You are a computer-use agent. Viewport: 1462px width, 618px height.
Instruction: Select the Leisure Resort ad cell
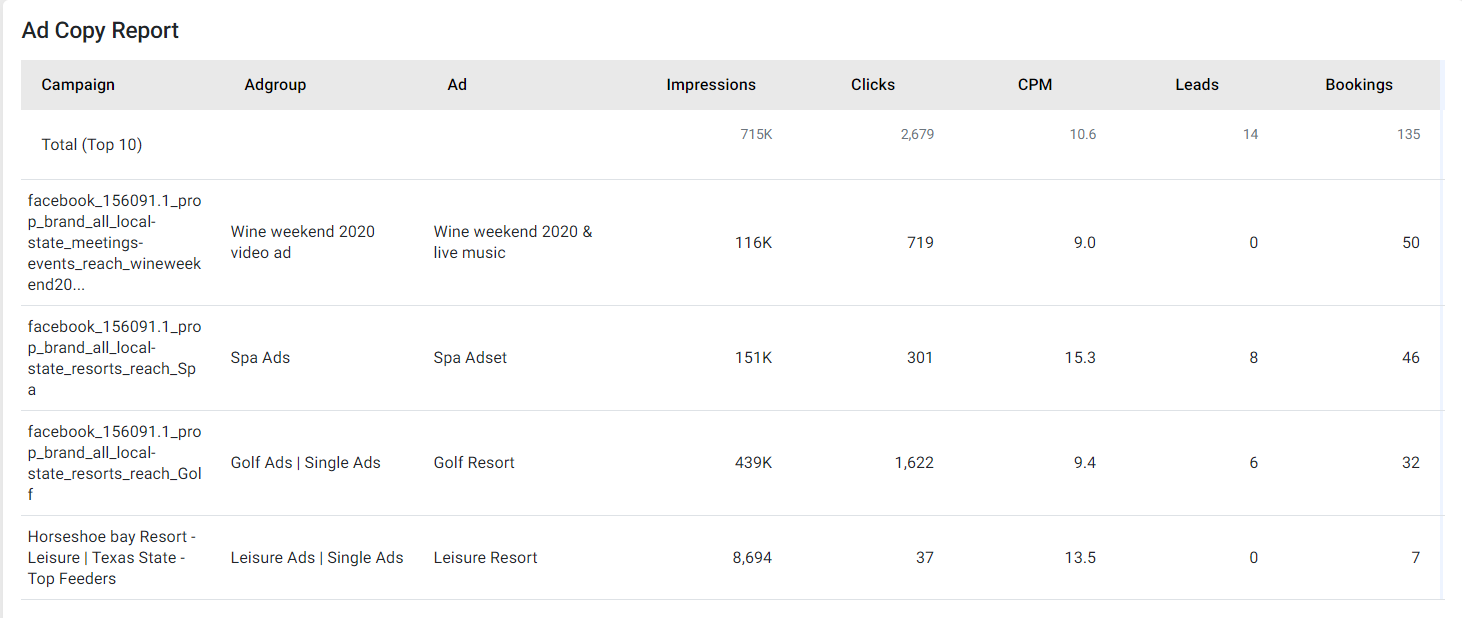(x=485, y=558)
